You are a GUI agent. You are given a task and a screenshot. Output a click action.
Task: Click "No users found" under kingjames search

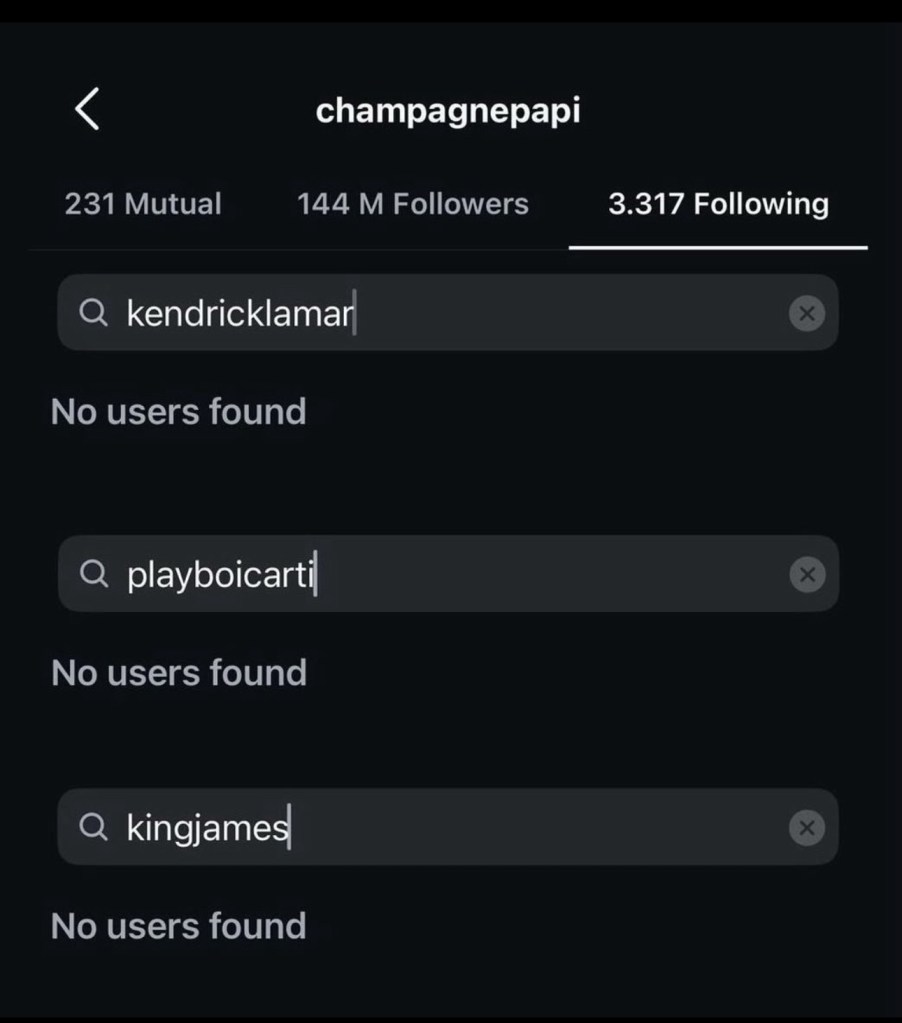178,926
